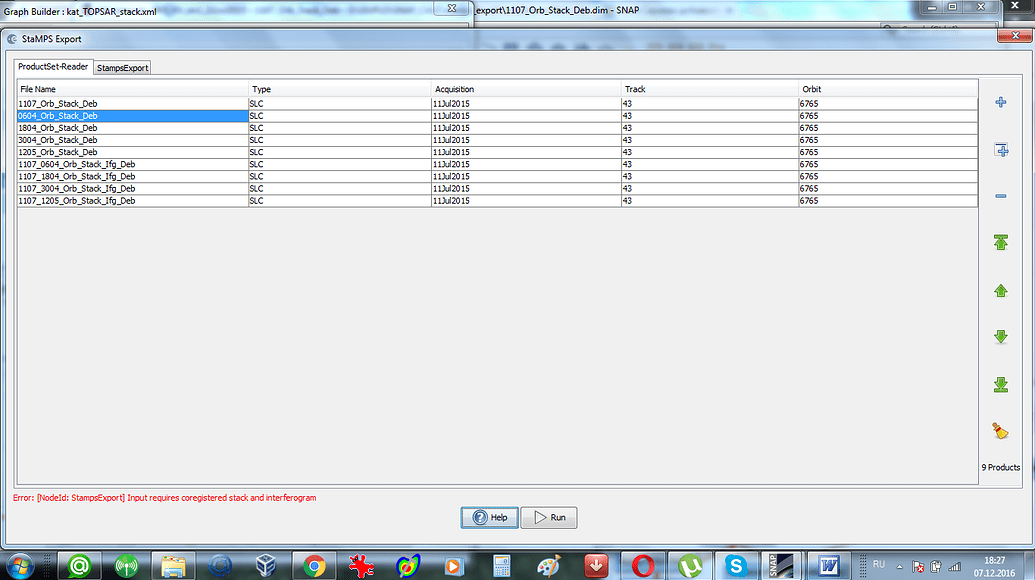Image resolution: width=1035 pixels, height=580 pixels.
Task: Click the red StampsExport error message
Action: tap(164, 498)
